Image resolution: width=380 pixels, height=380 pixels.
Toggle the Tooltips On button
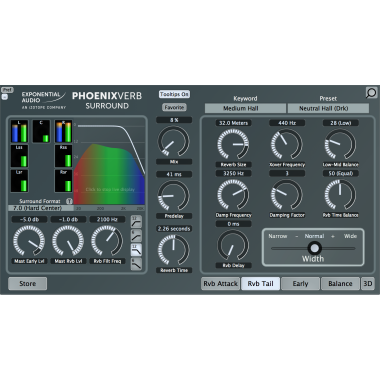[174, 94]
